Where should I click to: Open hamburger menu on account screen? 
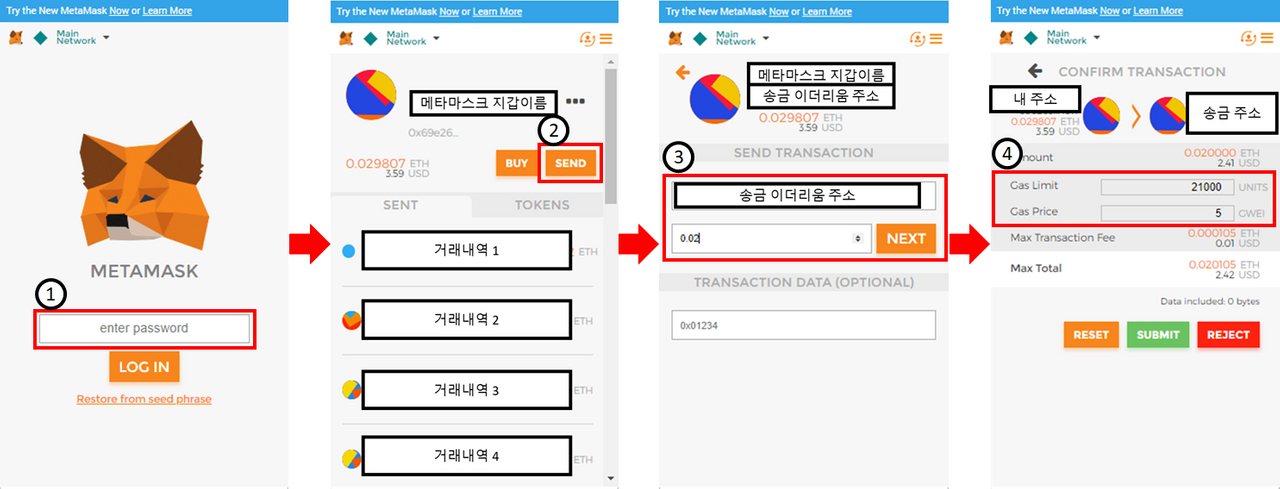(606, 39)
